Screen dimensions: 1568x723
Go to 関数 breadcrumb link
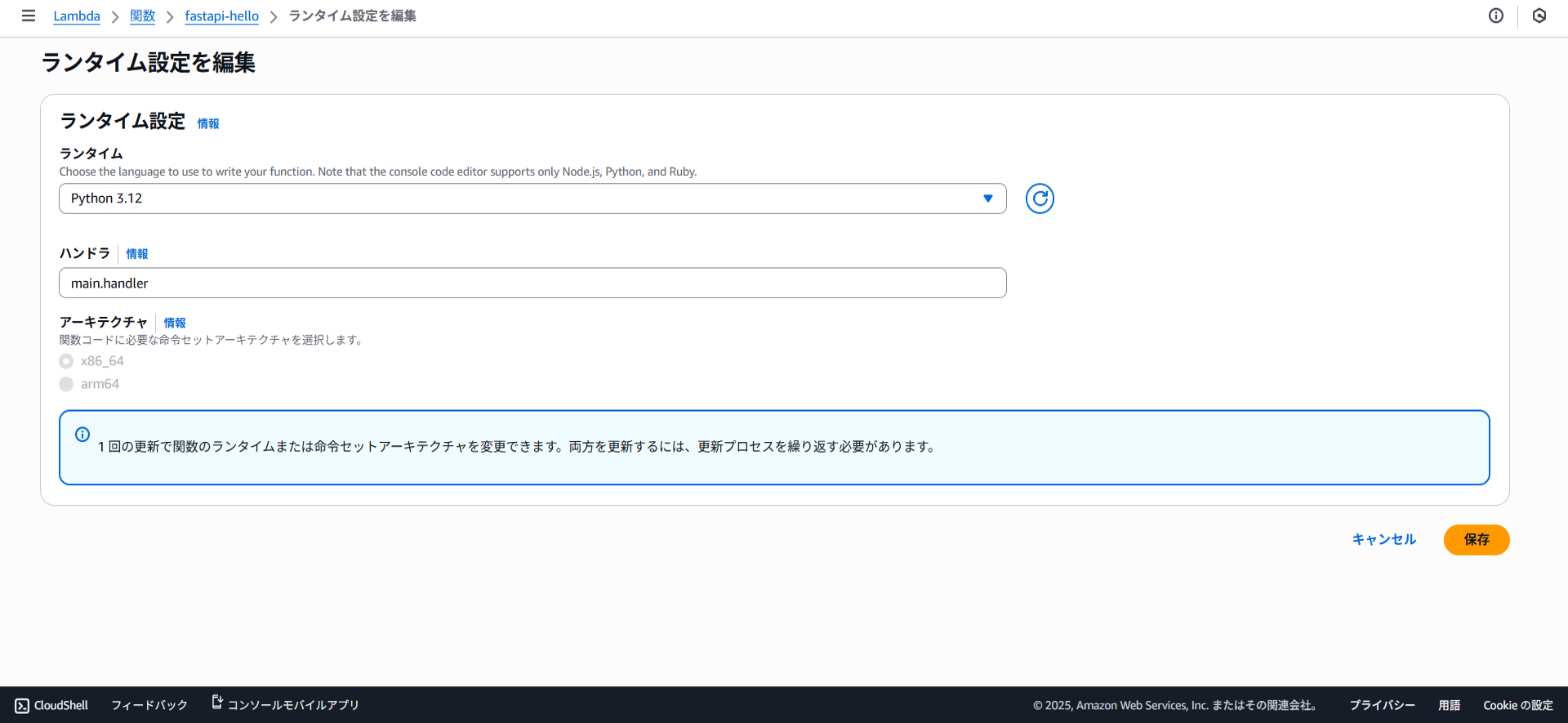coord(142,16)
